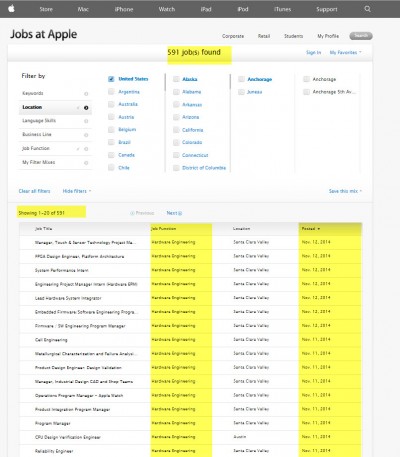Open the search magnifier in navigation bar
Screen dimensions: 400x457
pyautogui.click(x=367, y=9)
